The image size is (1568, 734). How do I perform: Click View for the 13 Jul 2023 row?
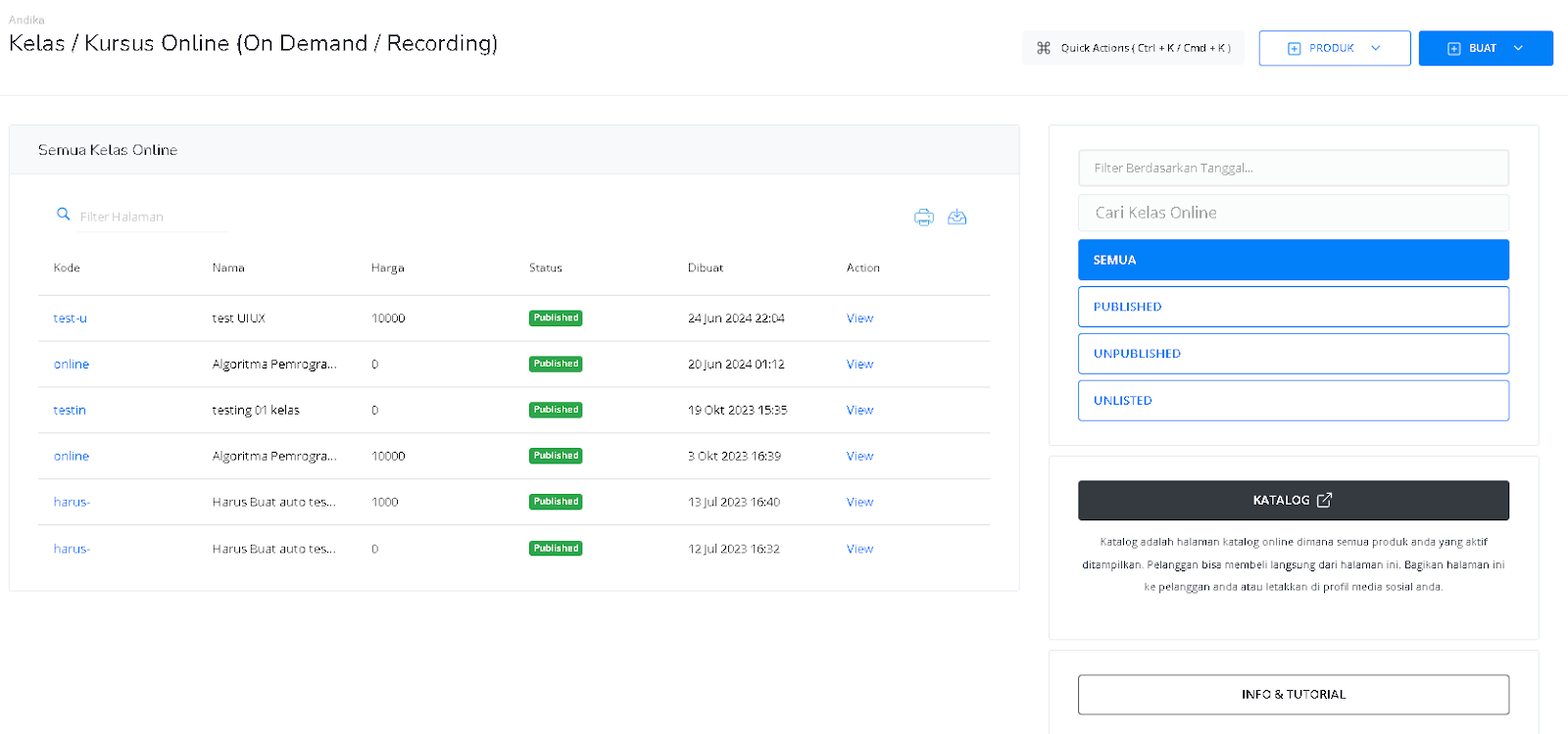pyautogui.click(x=859, y=502)
